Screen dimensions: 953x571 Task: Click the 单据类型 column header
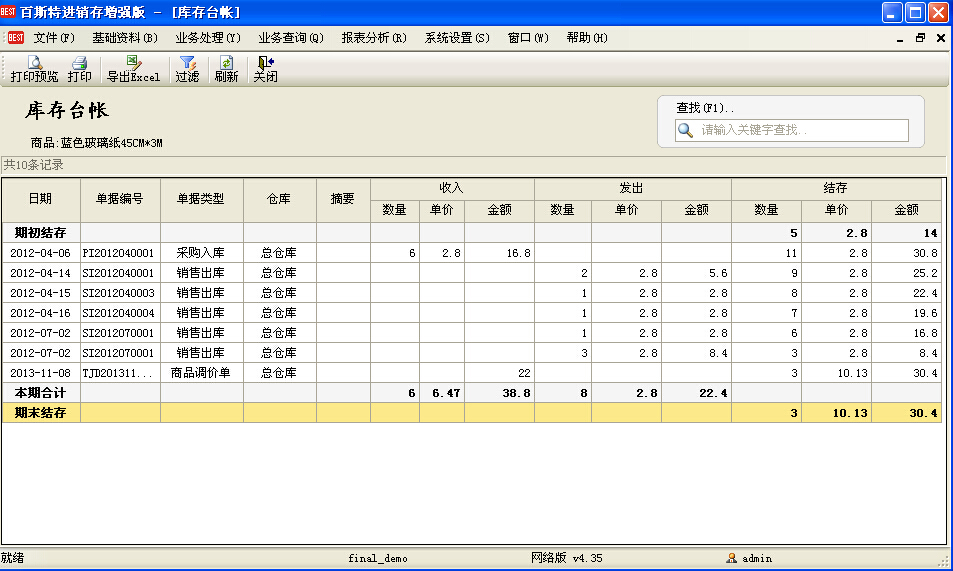(202, 199)
